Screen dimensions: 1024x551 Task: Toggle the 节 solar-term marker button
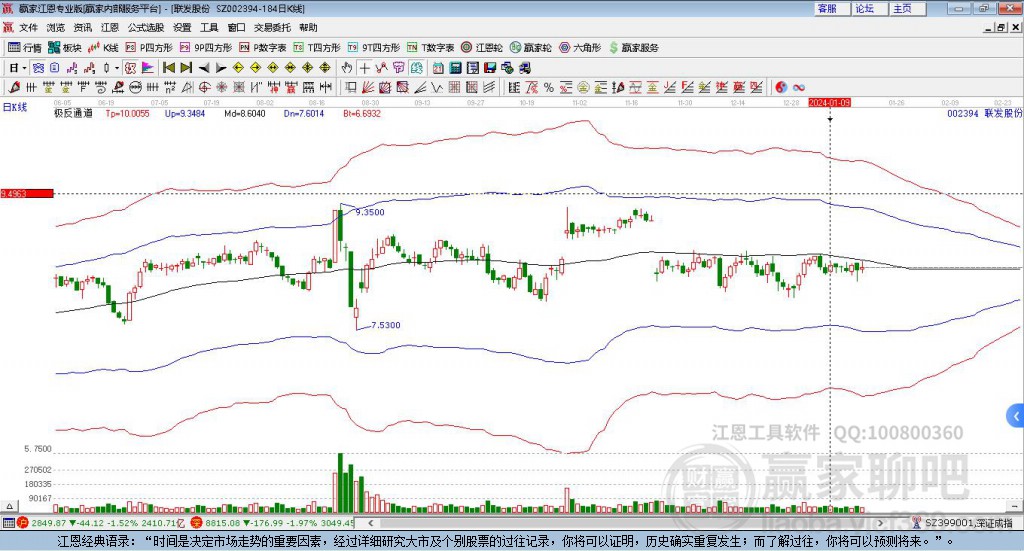pyautogui.click(x=398, y=67)
